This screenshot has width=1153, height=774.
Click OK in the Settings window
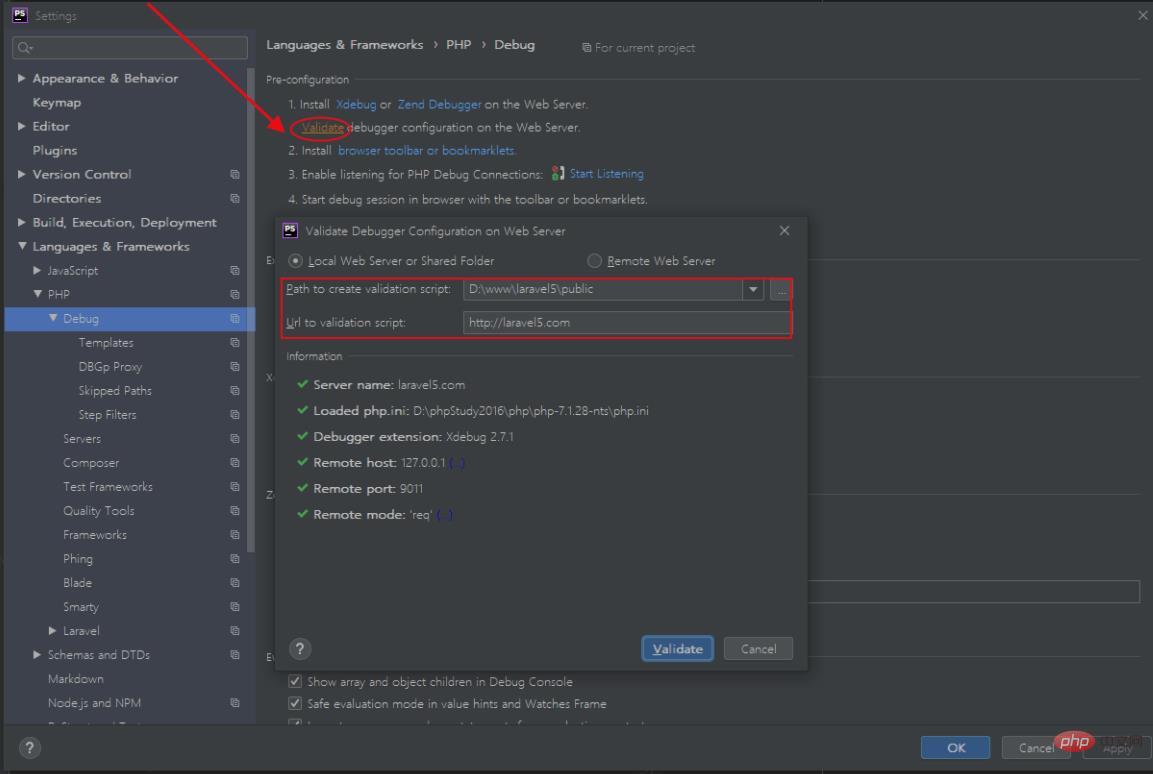[955, 748]
